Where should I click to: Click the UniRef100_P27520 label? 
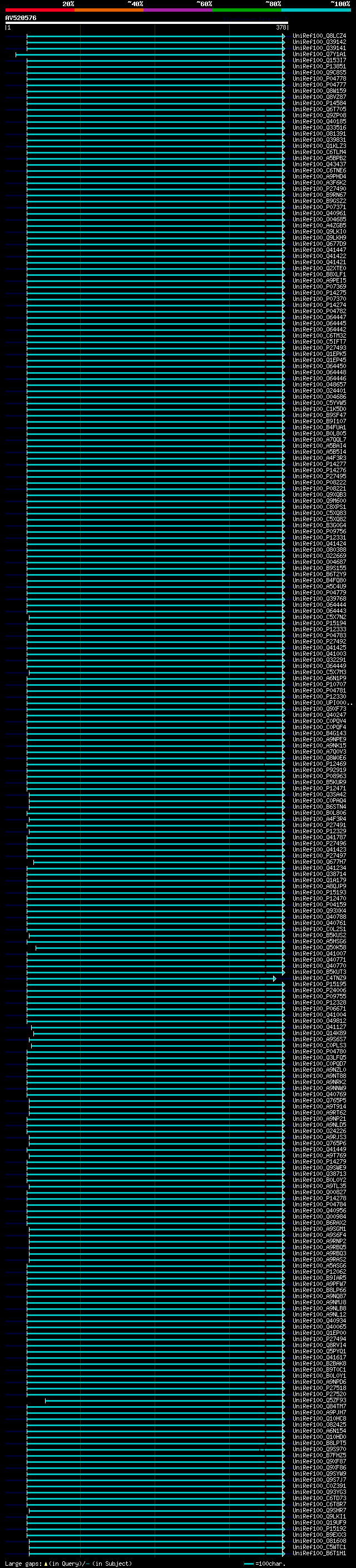tap(319, 1394)
